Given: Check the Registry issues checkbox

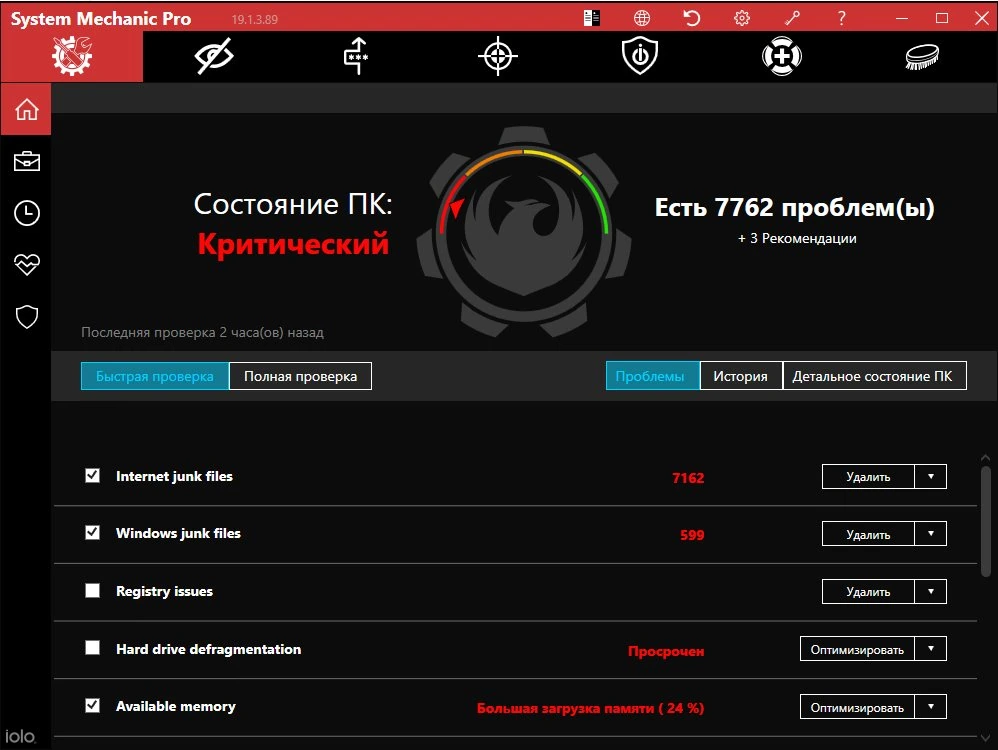Looking at the screenshot, I should point(92,591).
